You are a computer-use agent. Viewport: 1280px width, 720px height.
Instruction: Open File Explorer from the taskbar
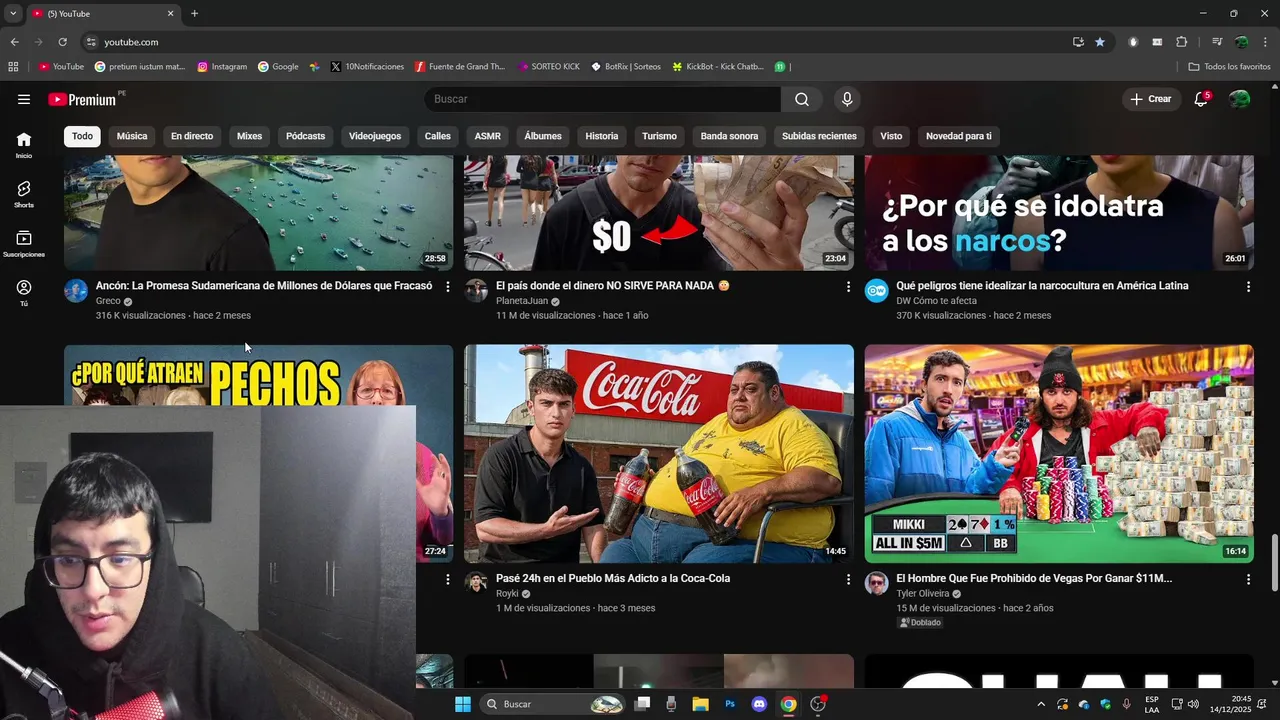[700, 704]
